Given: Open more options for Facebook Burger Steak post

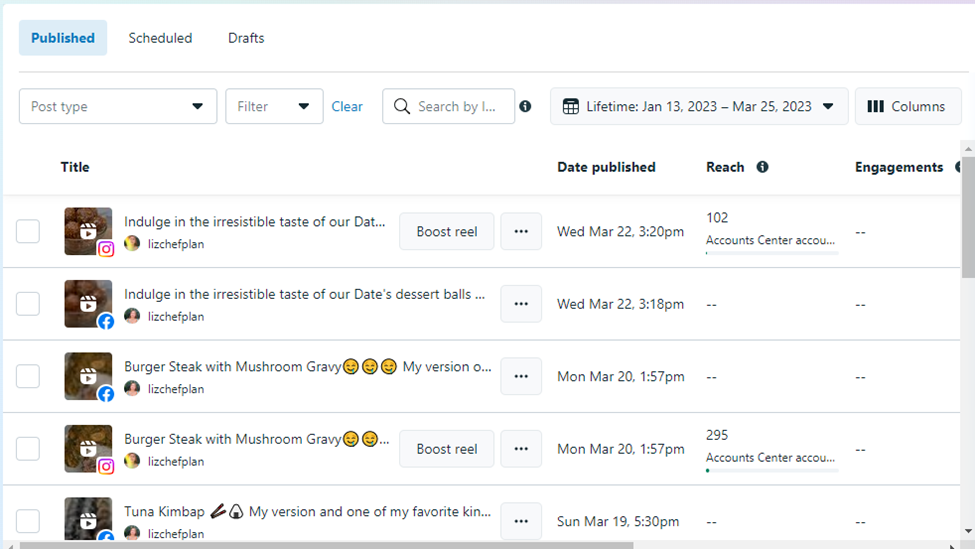Looking at the screenshot, I should click(521, 376).
